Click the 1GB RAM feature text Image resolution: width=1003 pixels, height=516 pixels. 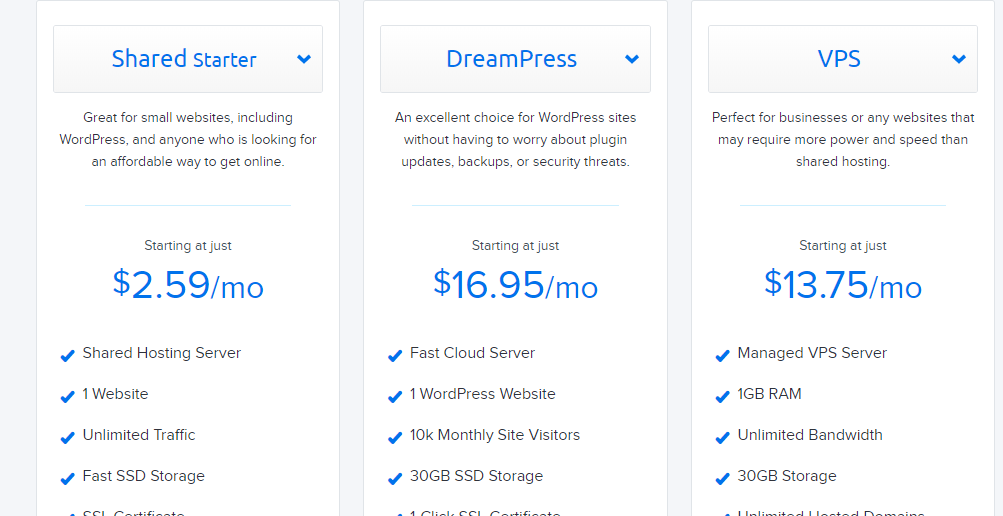click(x=770, y=394)
